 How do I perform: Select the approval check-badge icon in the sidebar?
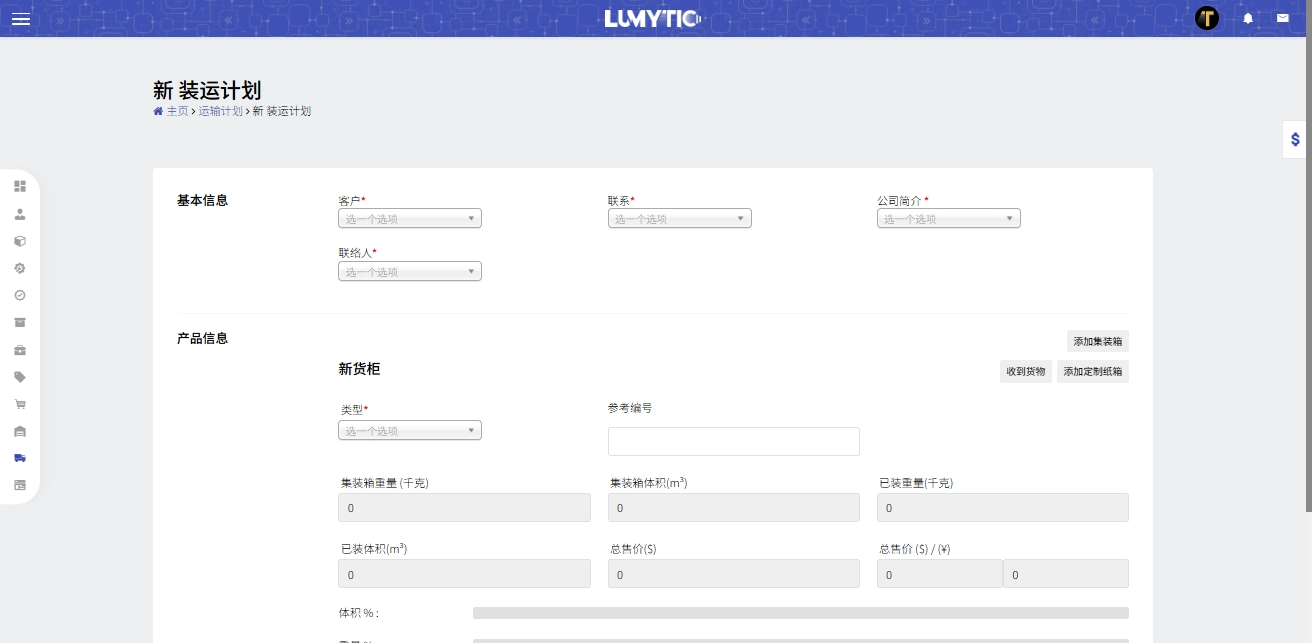[x=20, y=294]
